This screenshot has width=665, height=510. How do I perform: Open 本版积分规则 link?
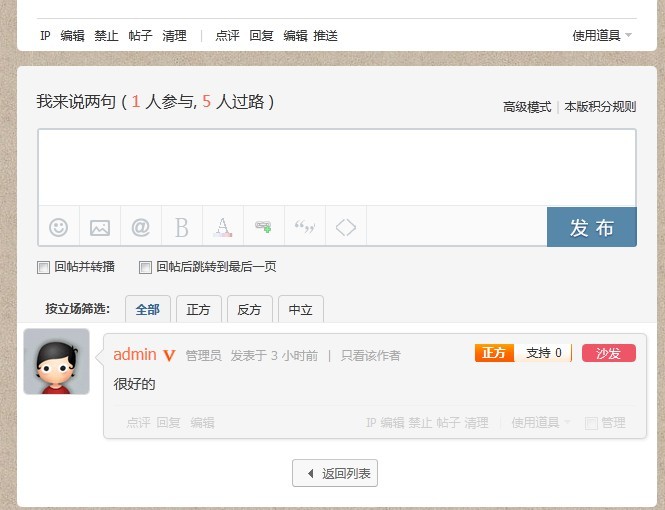tap(600, 107)
